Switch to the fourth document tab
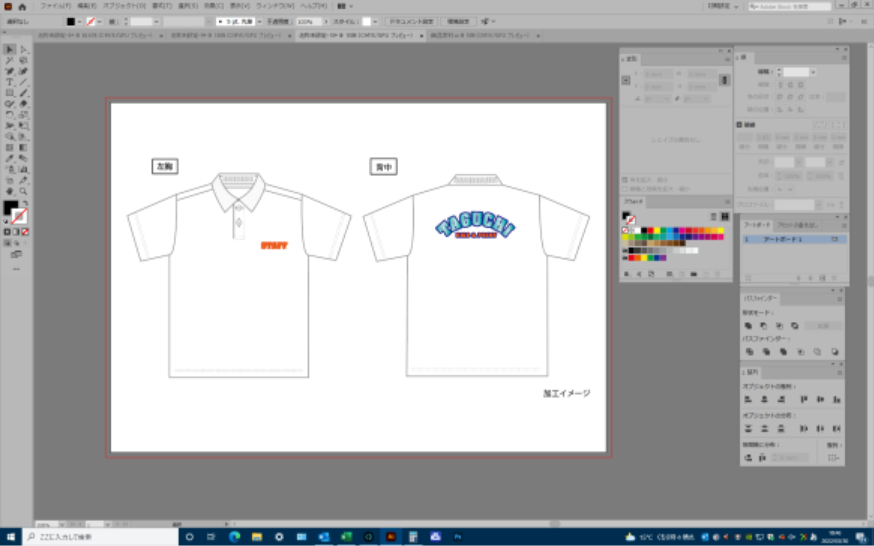 pyautogui.click(x=484, y=36)
